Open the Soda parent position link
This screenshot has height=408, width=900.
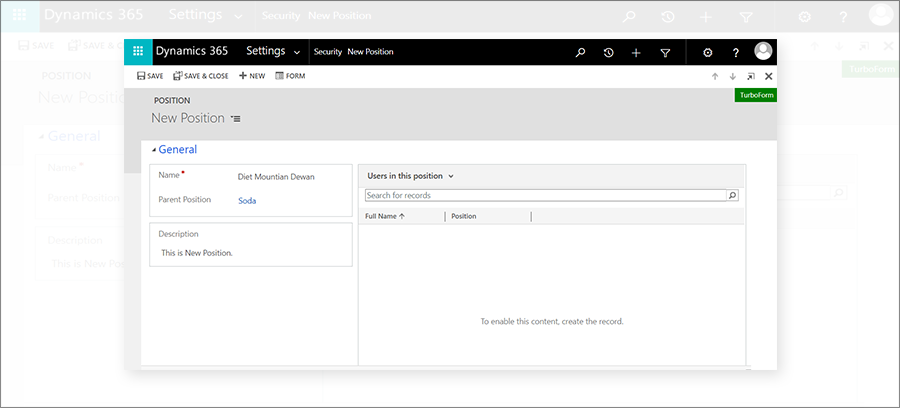pyautogui.click(x=247, y=201)
